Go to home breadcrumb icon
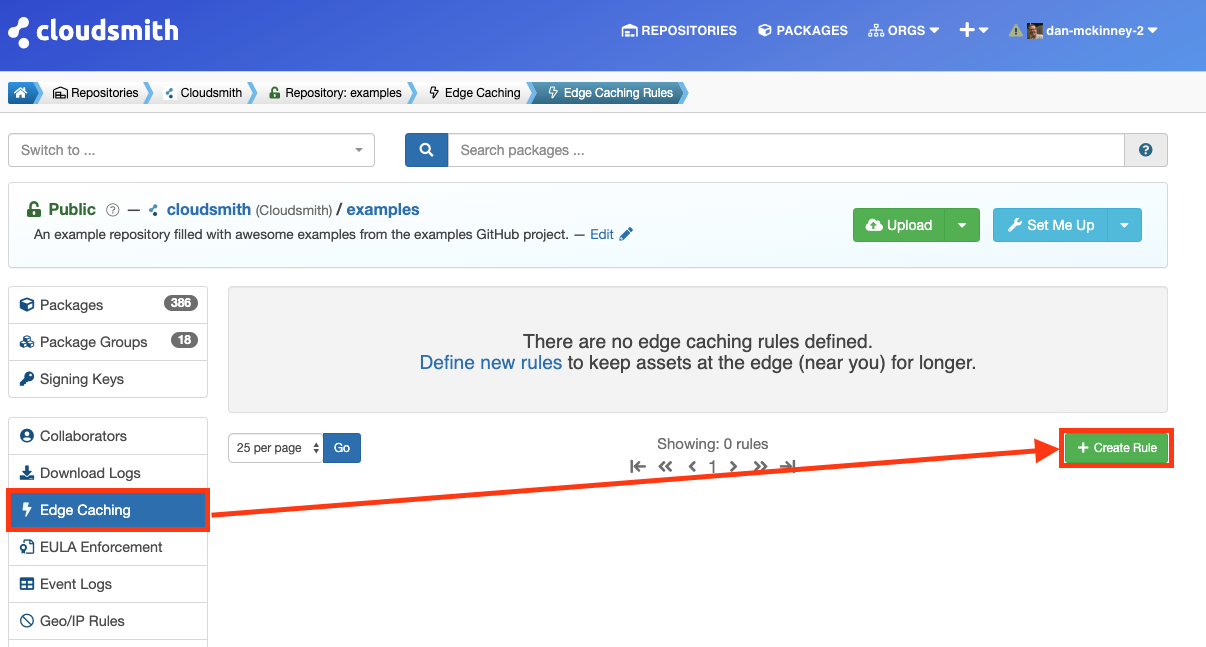This screenshot has width=1206, height=647. 21,93
